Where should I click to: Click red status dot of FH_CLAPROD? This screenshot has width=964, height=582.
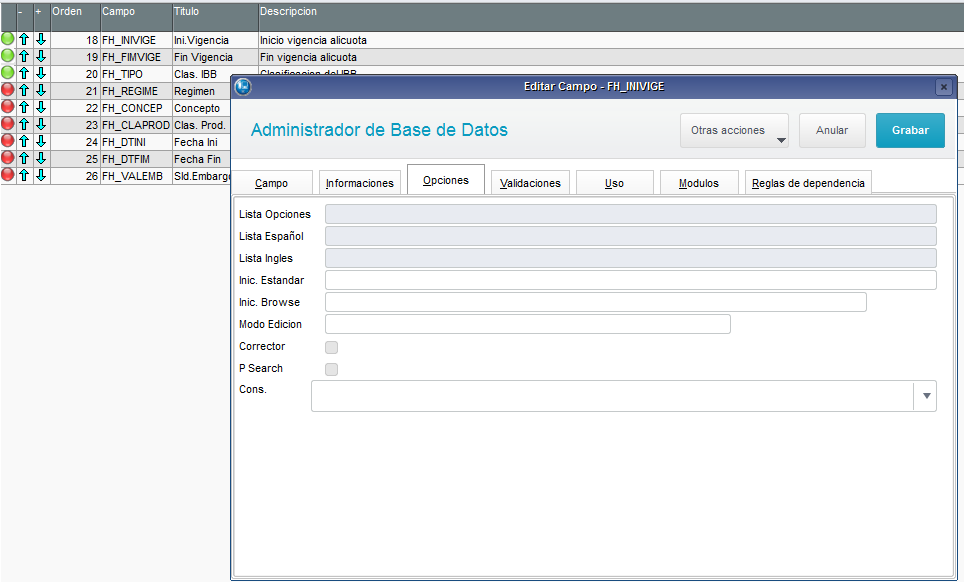[x=7, y=124]
